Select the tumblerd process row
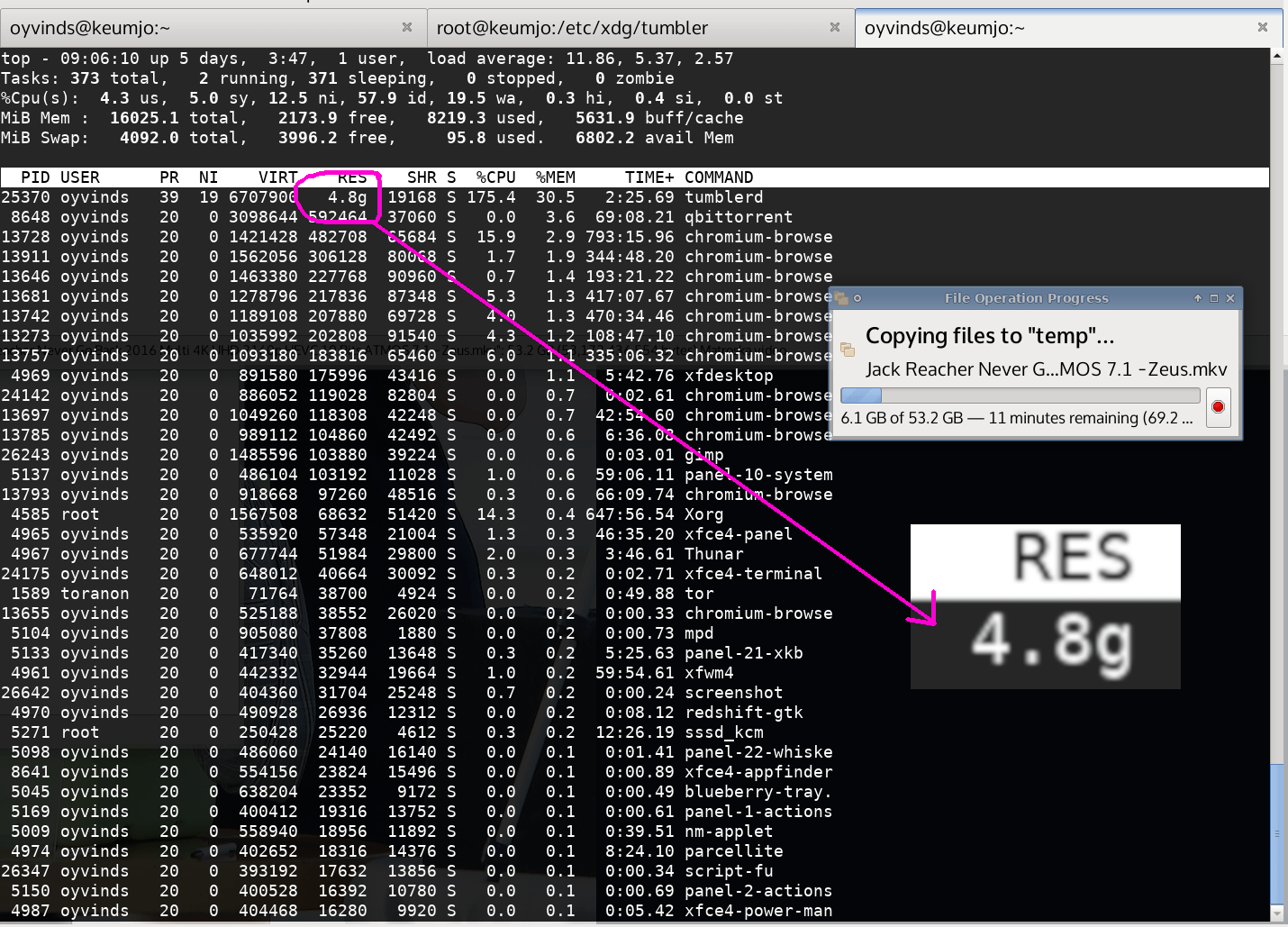 point(360,197)
